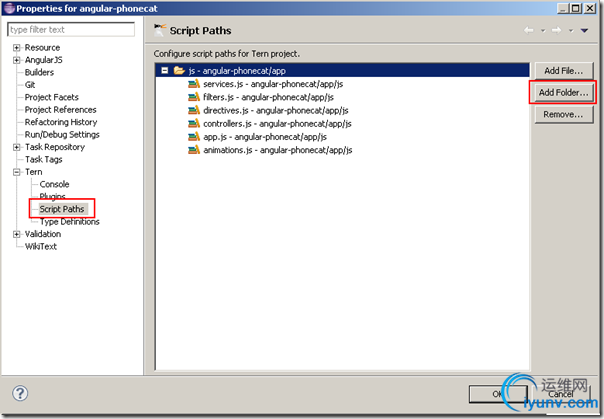Click the Remove button

pyautogui.click(x=564, y=114)
